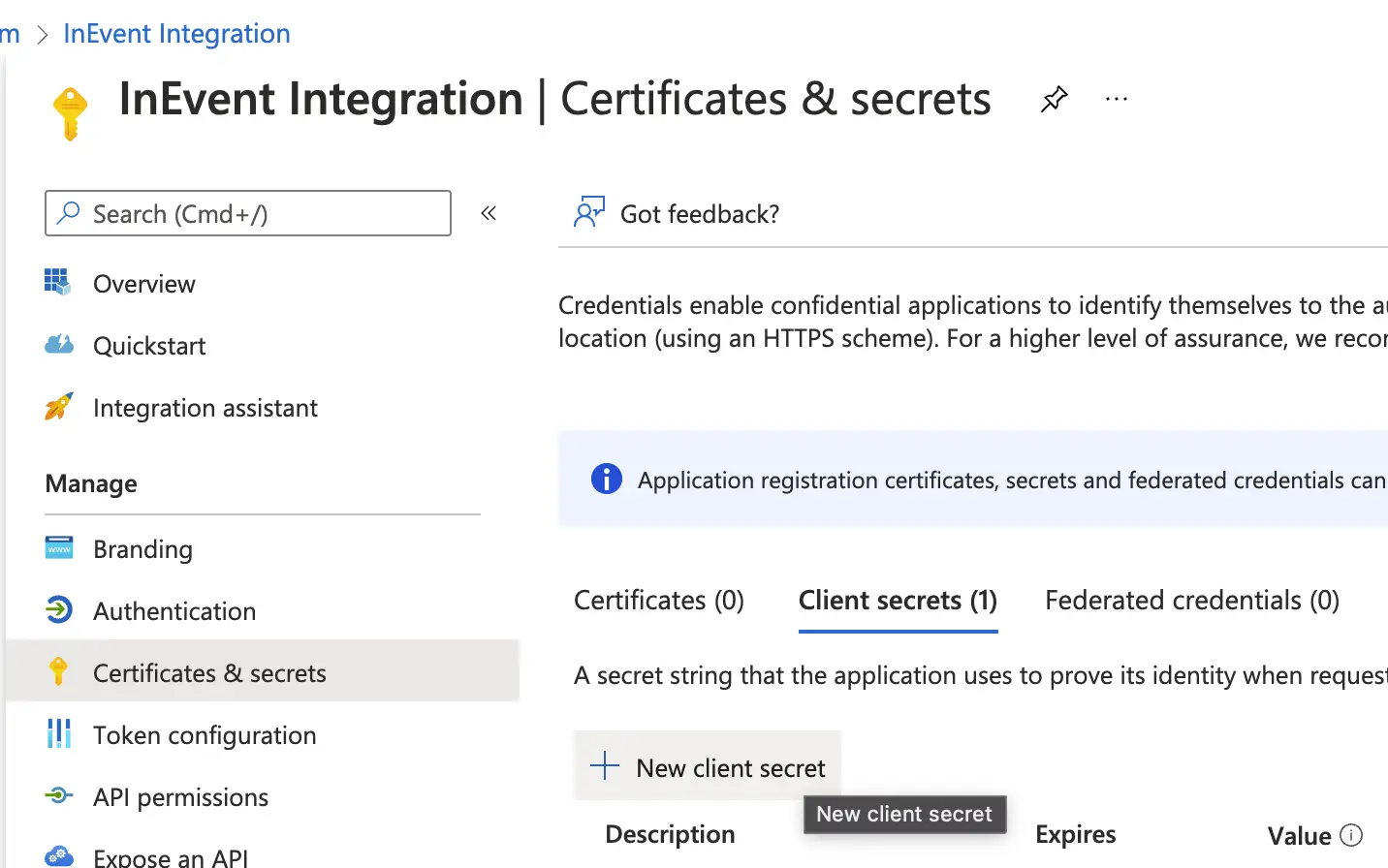The image size is (1388, 868).
Task: Click the Expires column header
Action: (x=1075, y=834)
